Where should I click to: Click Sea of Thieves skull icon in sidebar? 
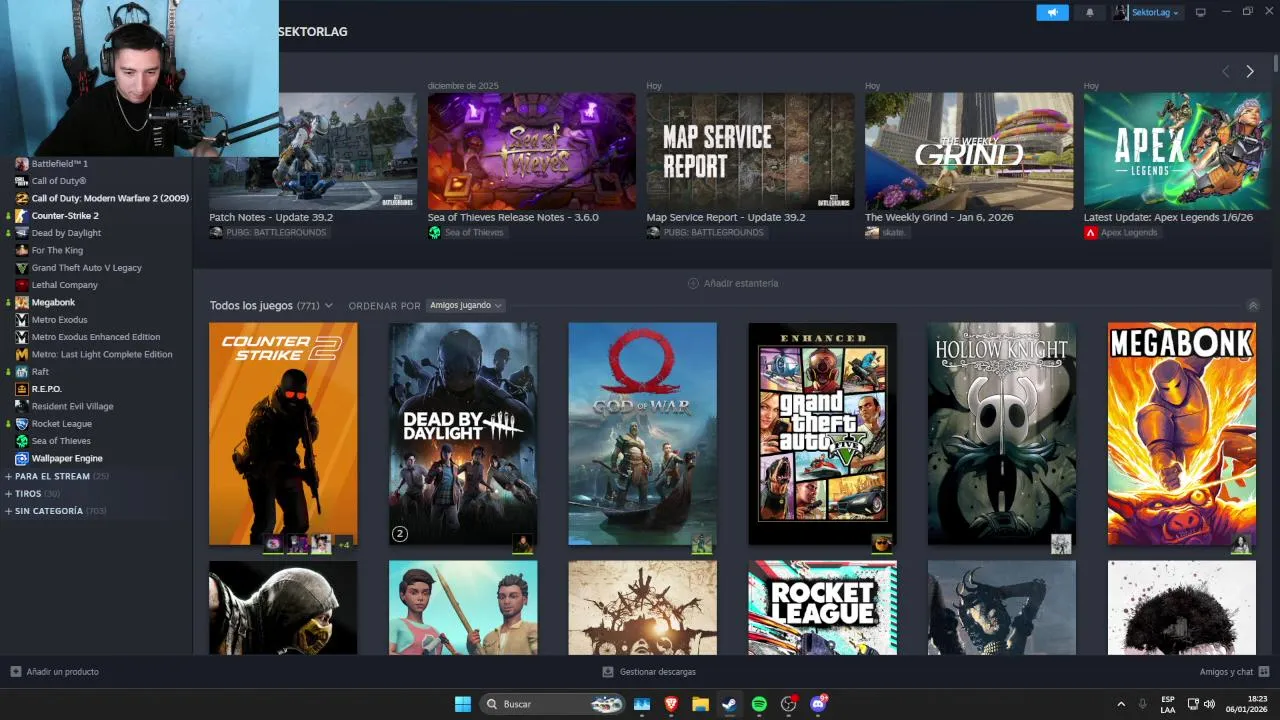[x=22, y=441]
